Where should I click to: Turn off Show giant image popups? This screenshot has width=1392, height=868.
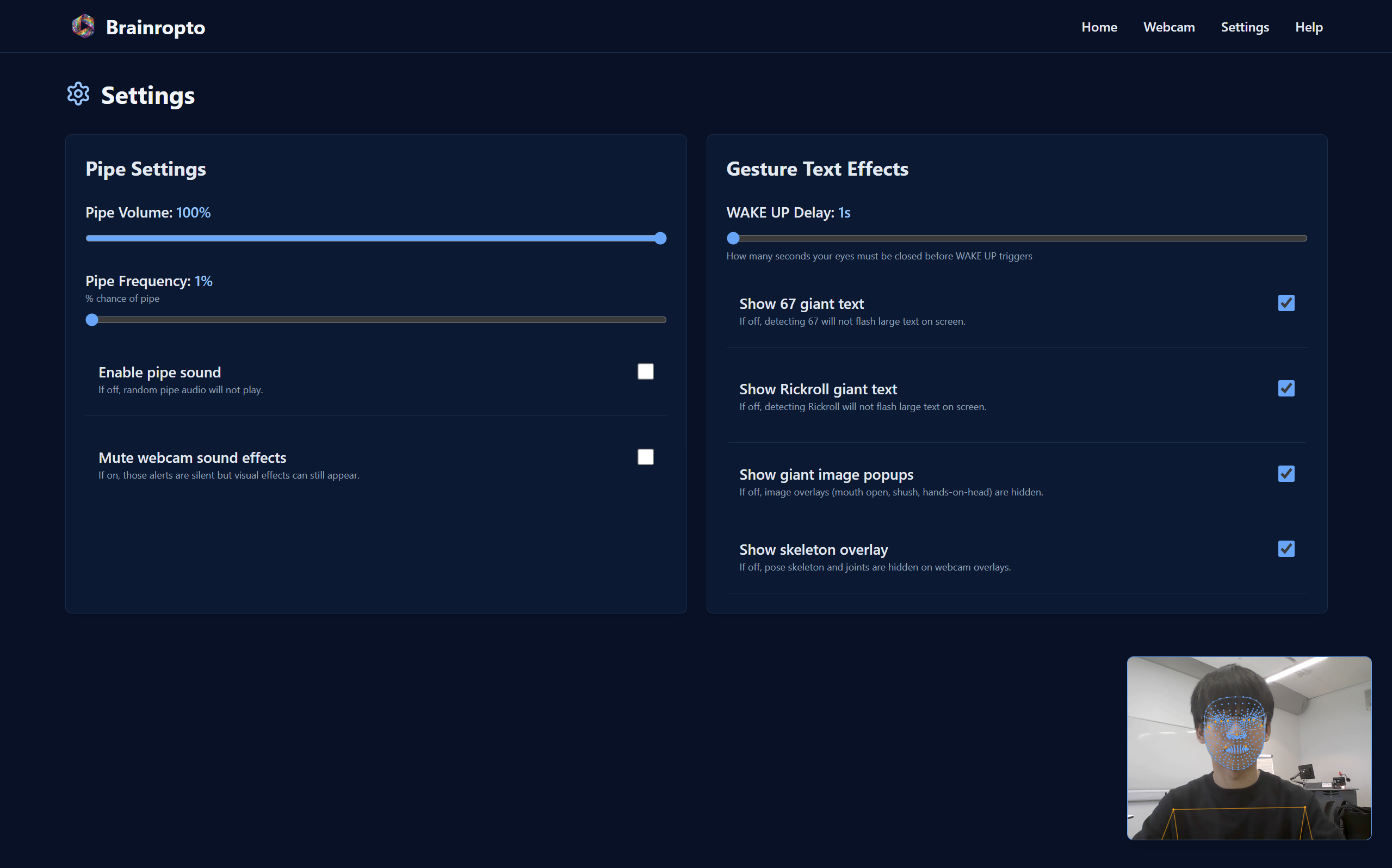[x=1286, y=474]
